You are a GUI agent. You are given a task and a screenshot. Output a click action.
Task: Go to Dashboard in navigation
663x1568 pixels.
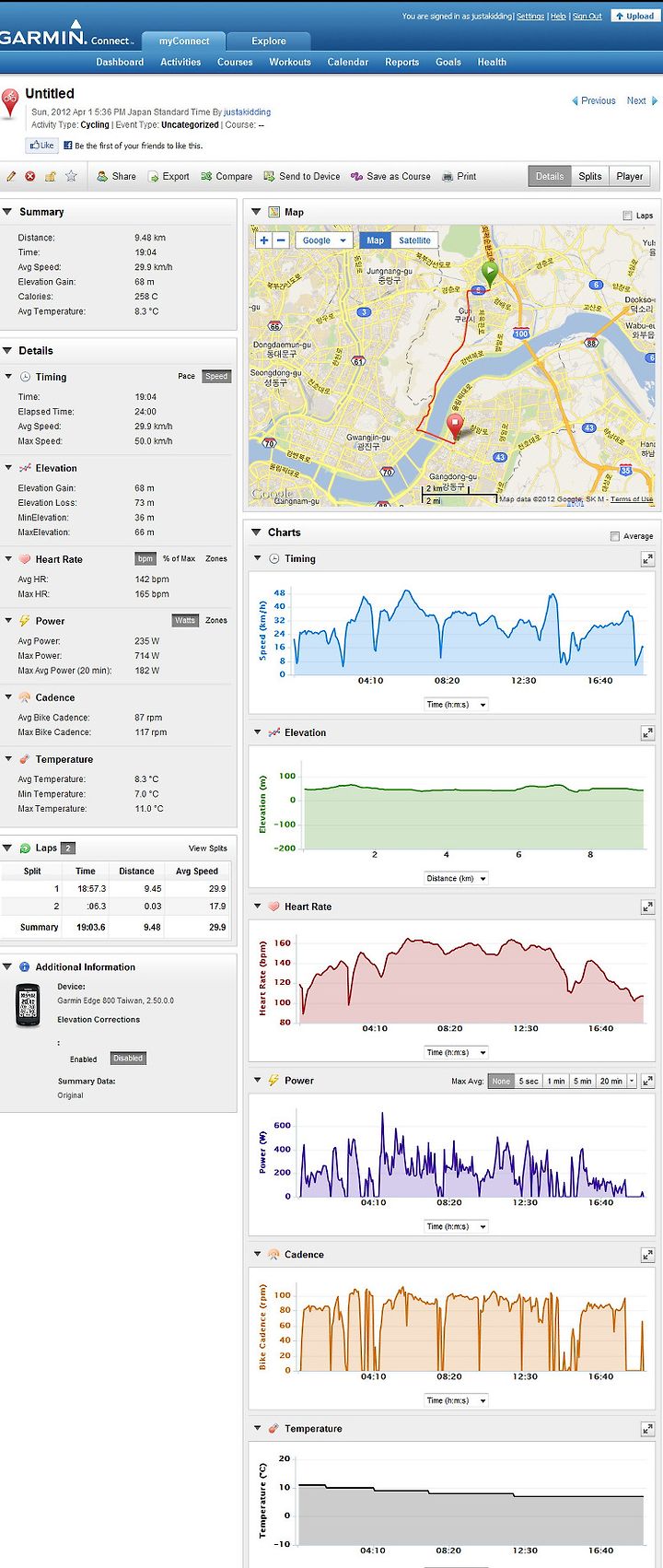coord(120,63)
